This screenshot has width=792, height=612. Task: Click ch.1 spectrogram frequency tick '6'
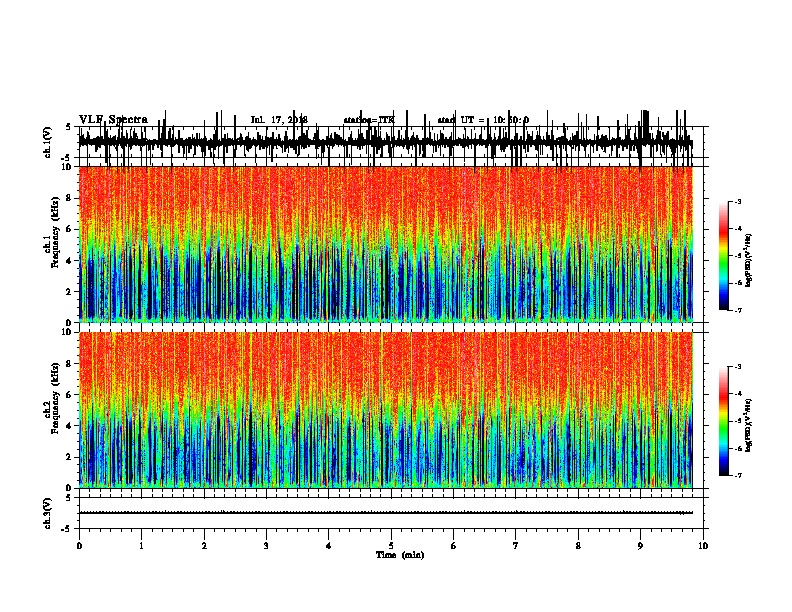[x=70, y=229]
